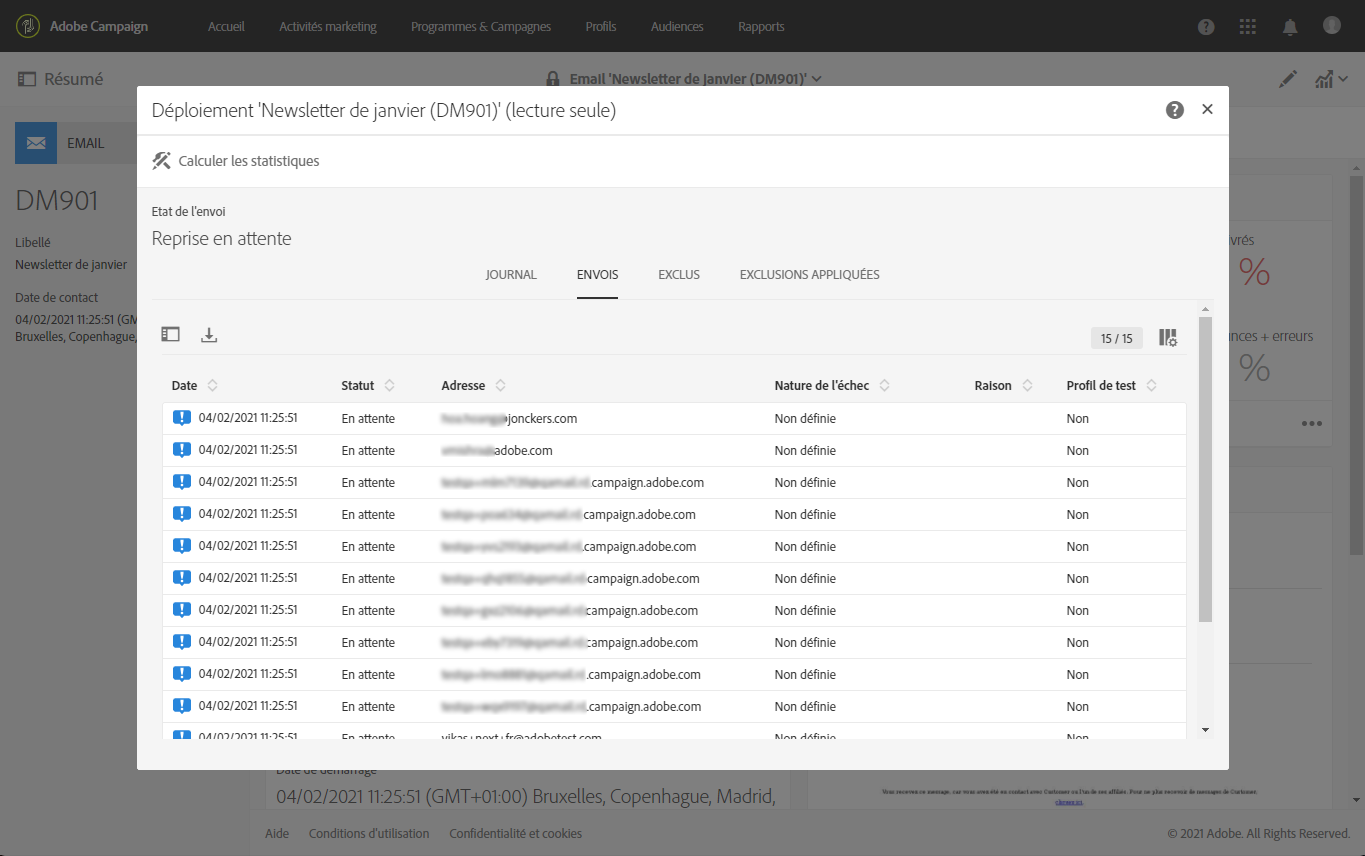
Task: Click the list scrollbar up arrow
Action: [1205, 310]
